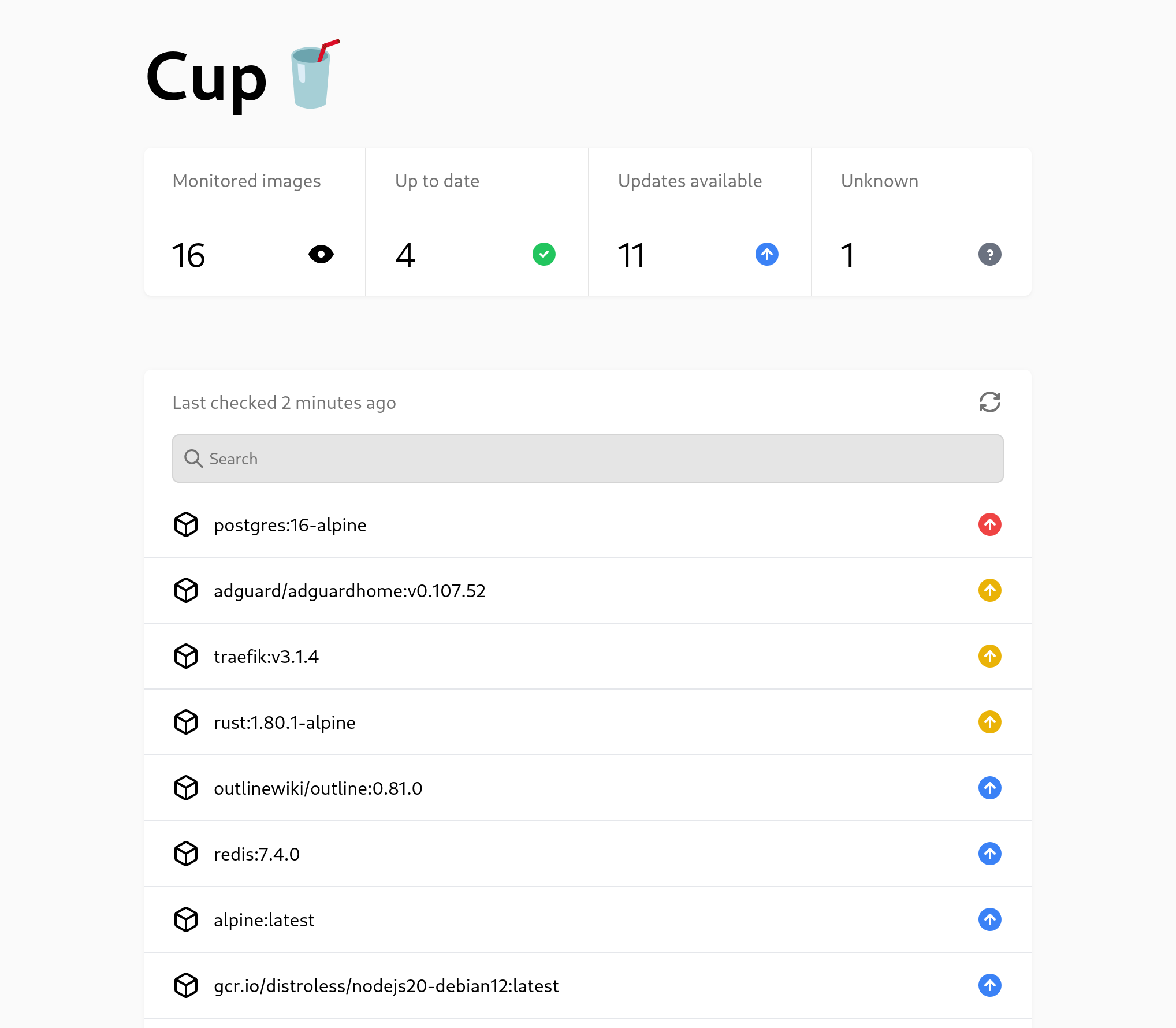The width and height of the screenshot is (1176, 1028).
Task: Expand the gcr.io/distroless/nodejs20-debian12:latest entry
Action: click(386, 986)
